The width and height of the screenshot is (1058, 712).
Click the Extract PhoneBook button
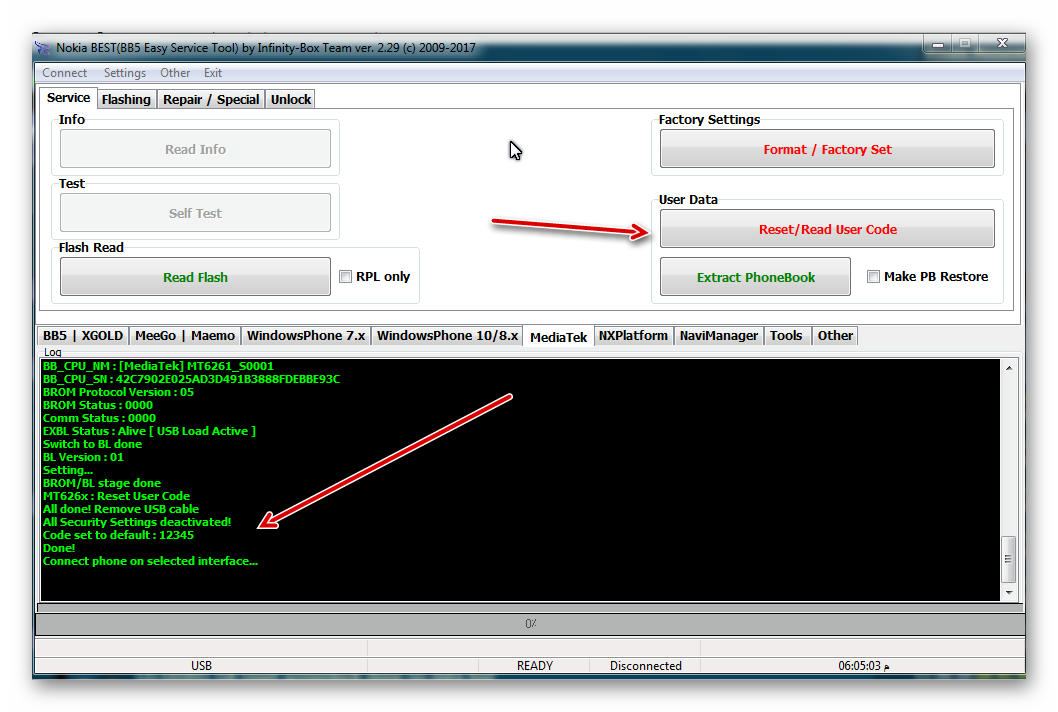click(755, 277)
